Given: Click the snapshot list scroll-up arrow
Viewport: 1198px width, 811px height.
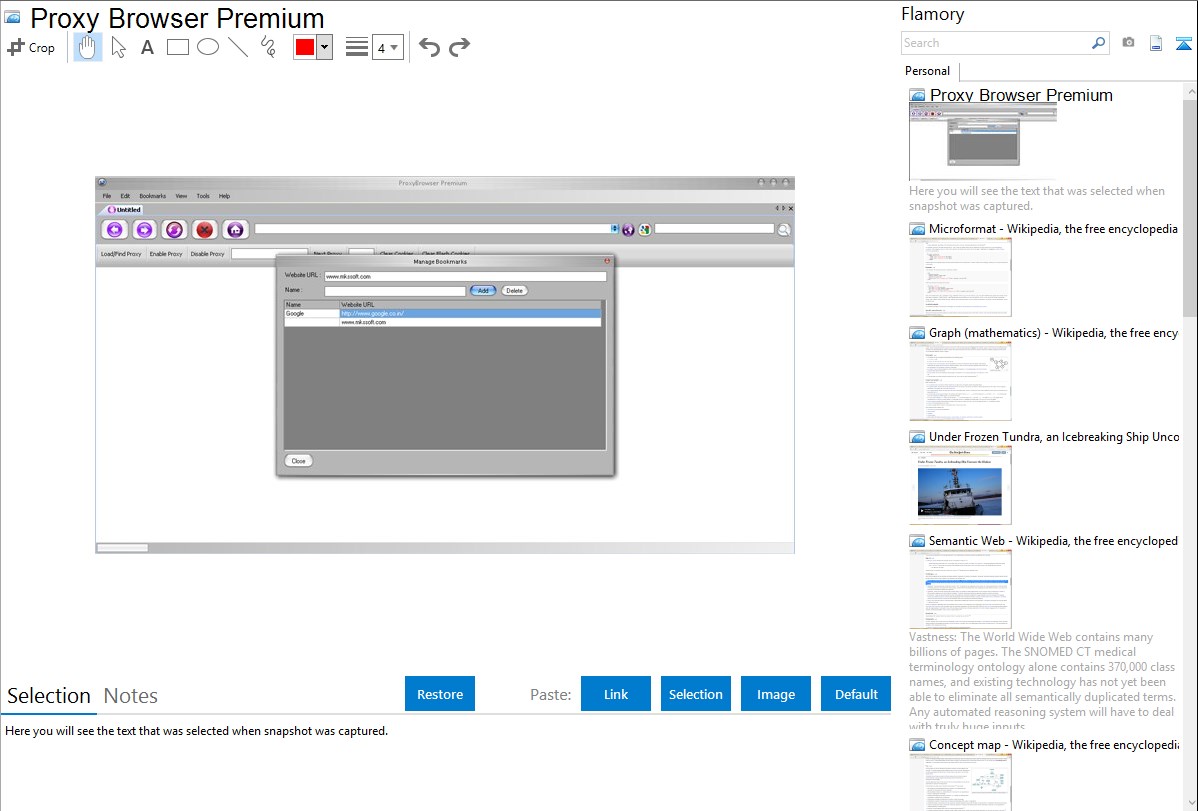Looking at the screenshot, I should point(1190,92).
